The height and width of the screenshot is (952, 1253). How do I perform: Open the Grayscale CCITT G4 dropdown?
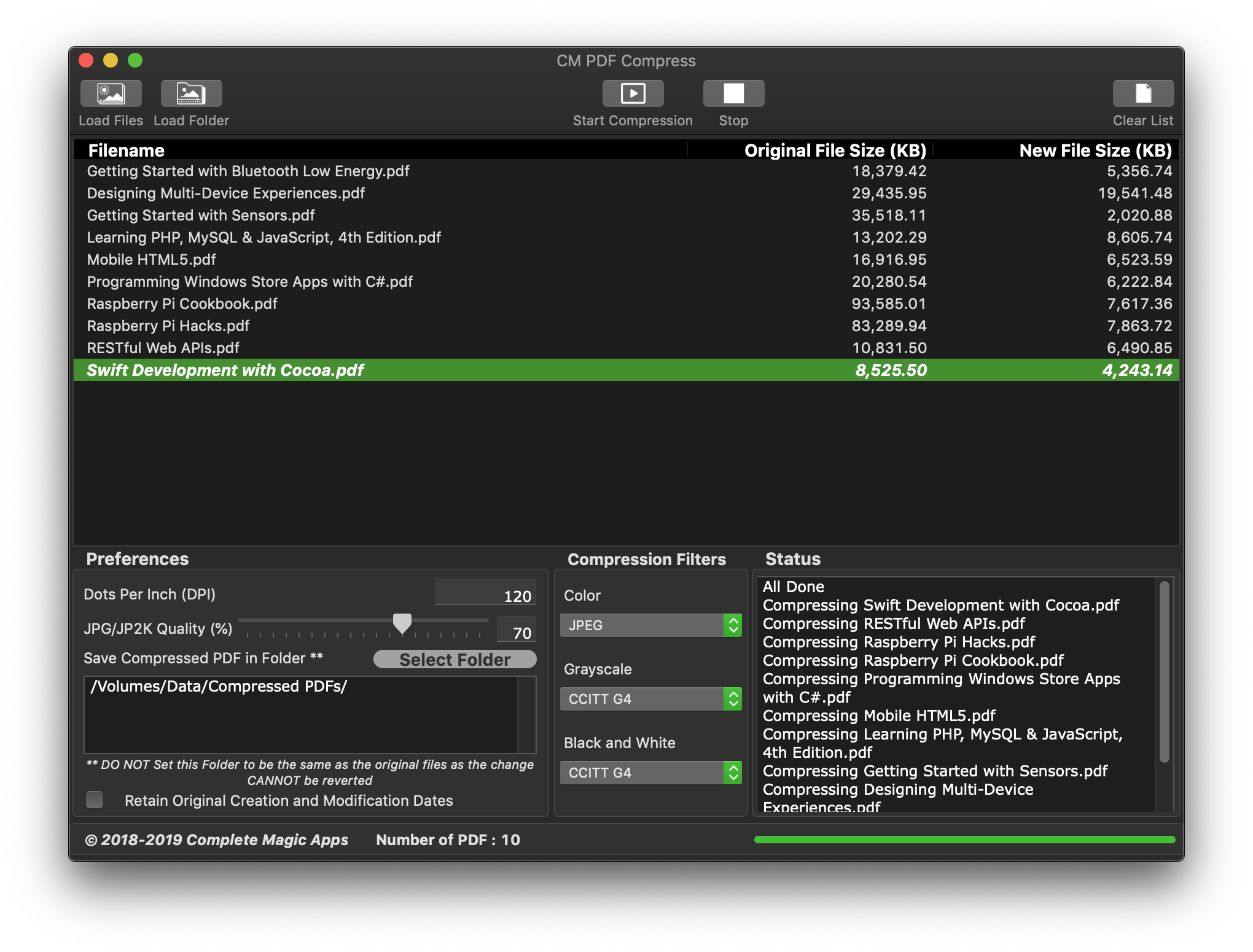pos(650,699)
